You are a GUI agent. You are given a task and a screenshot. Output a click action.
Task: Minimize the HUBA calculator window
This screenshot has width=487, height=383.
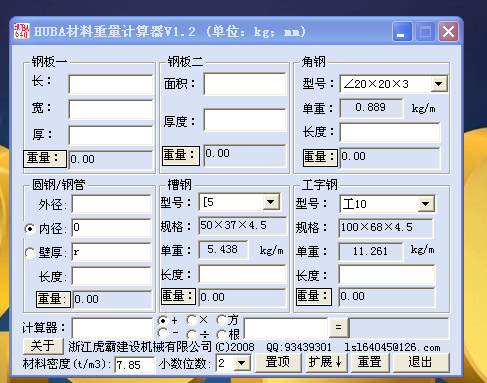[x=402, y=32]
